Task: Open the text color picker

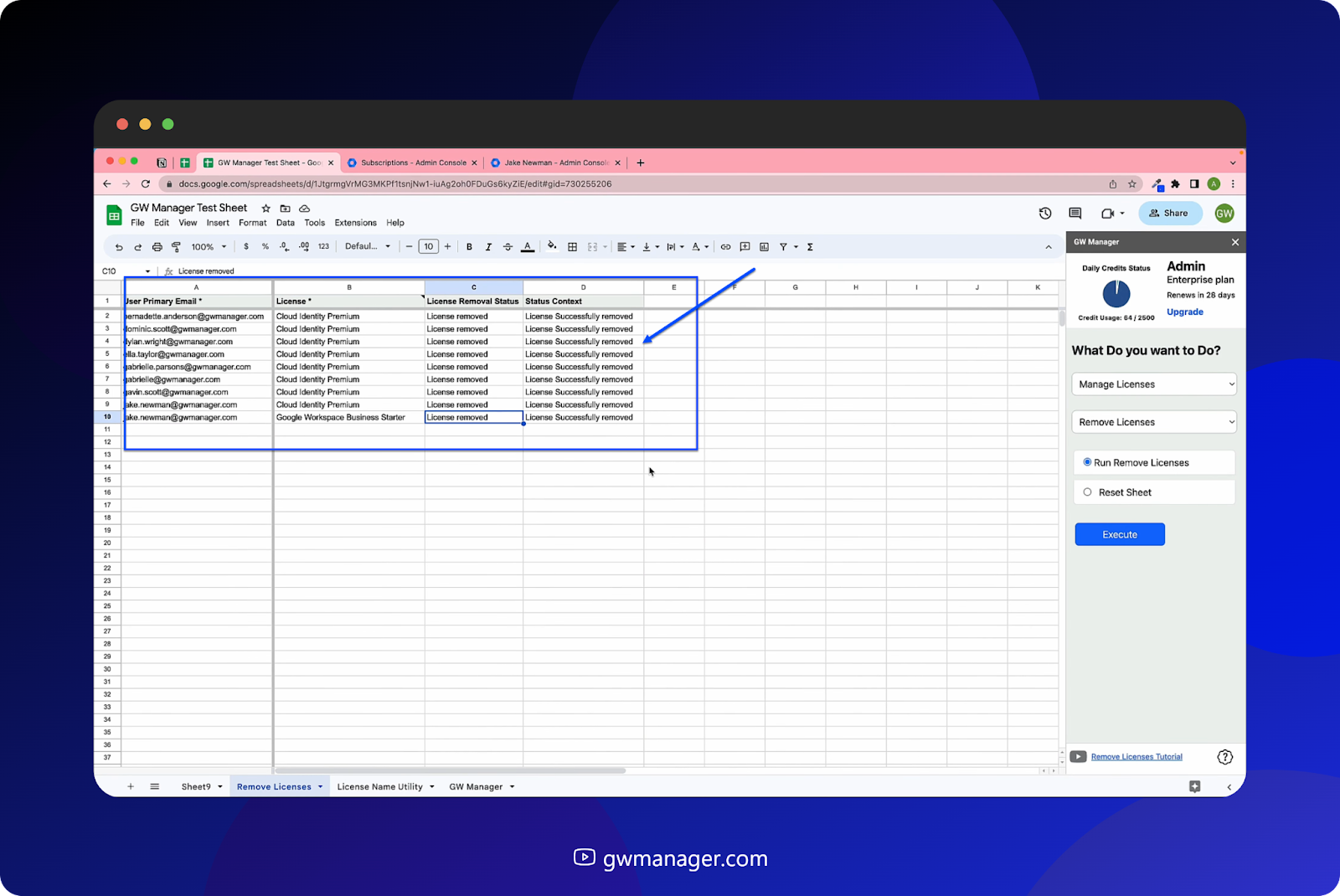Action: coord(528,246)
